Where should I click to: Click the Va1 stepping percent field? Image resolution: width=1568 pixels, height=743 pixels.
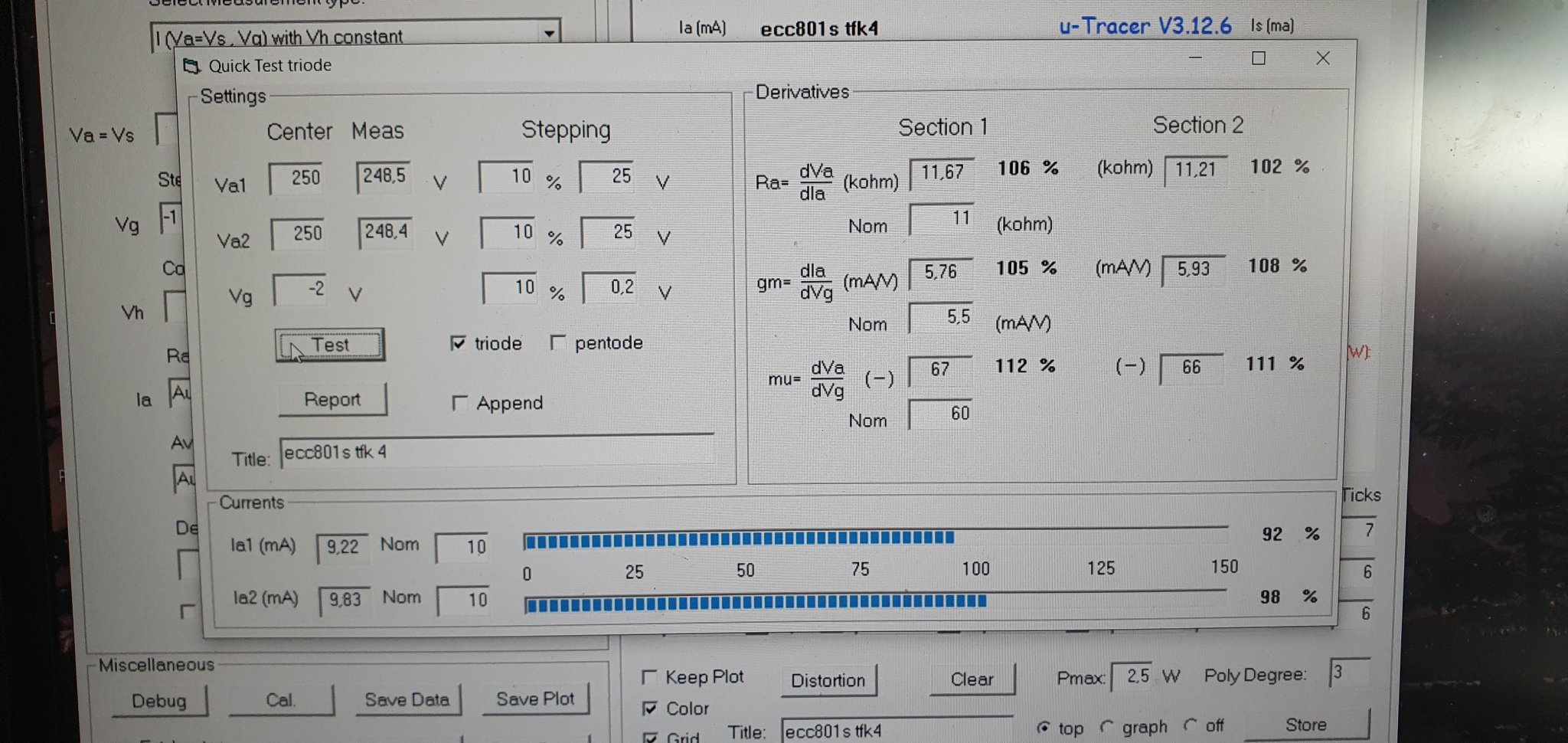[x=506, y=176]
